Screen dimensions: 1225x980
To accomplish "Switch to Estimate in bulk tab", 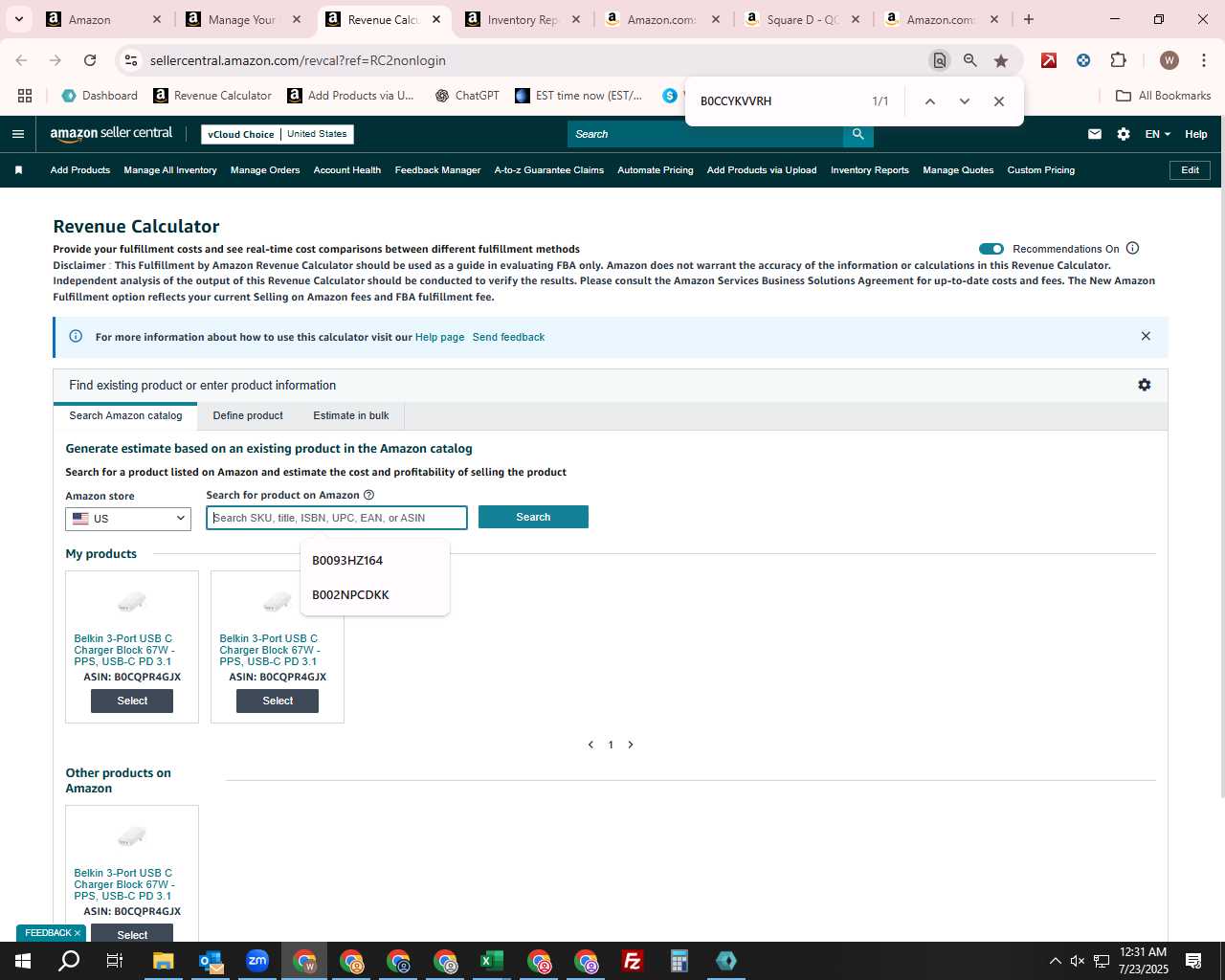I will (351, 415).
